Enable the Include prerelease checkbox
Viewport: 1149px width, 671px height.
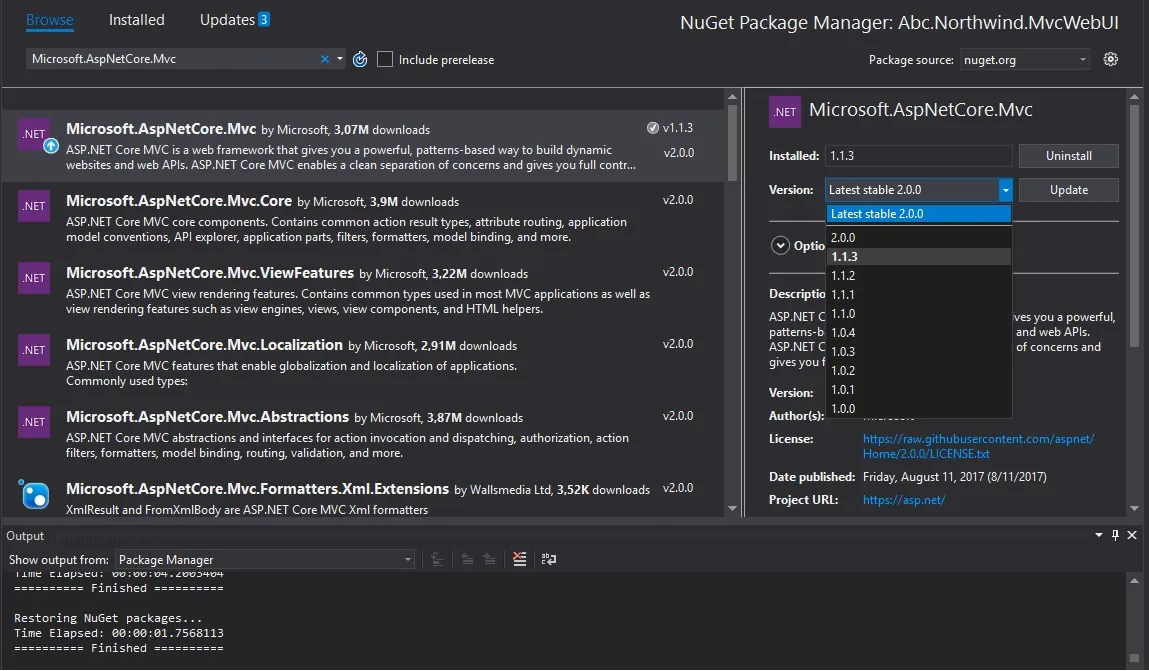point(385,60)
